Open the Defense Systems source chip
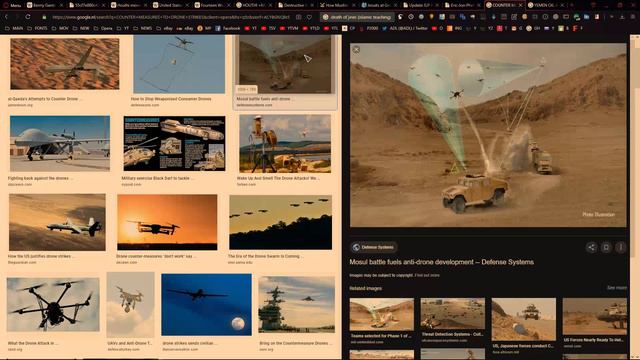Image resolution: width=640 pixels, height=360 pixels. (373, 247)
